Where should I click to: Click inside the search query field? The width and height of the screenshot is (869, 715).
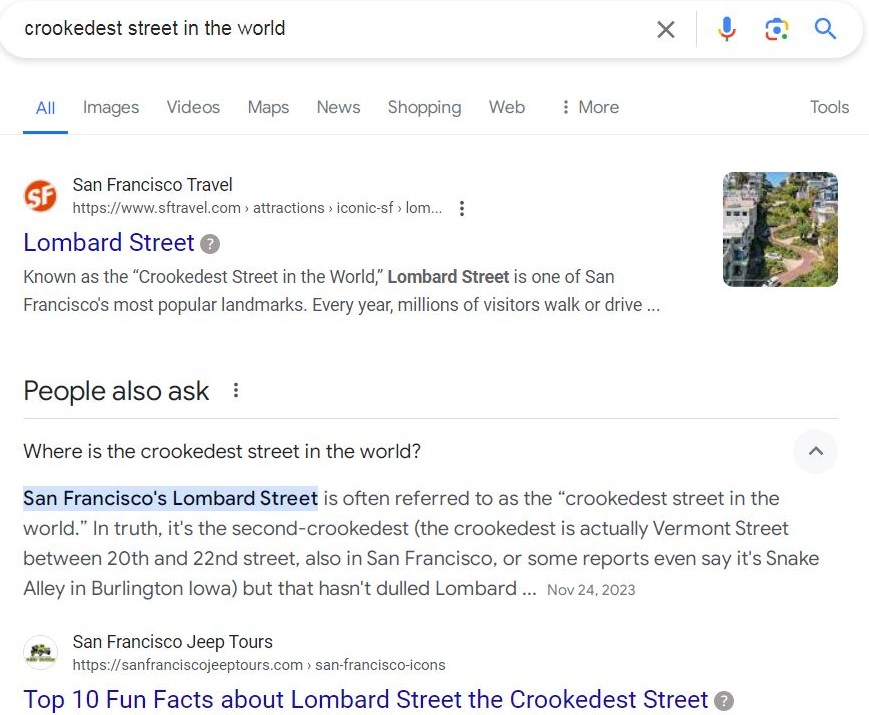pos(333,28)
